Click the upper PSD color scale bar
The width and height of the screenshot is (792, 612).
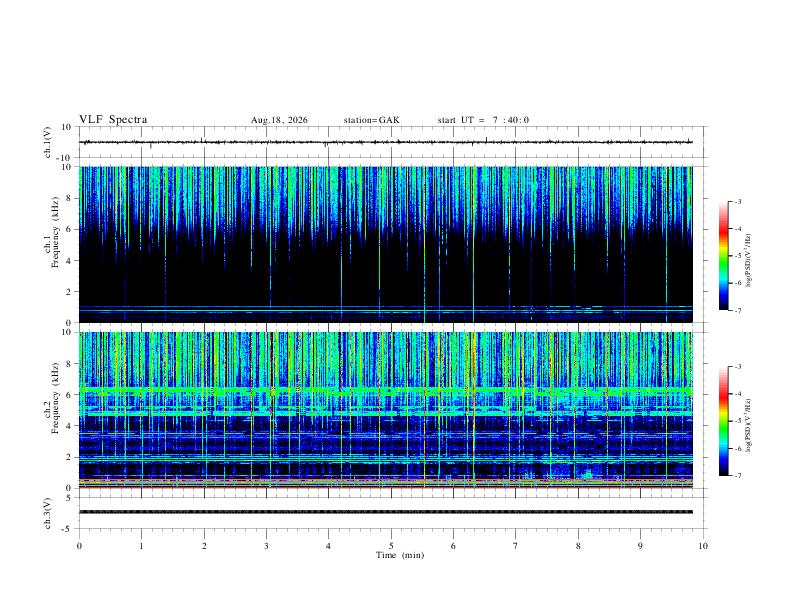click(x=723, y=256)
